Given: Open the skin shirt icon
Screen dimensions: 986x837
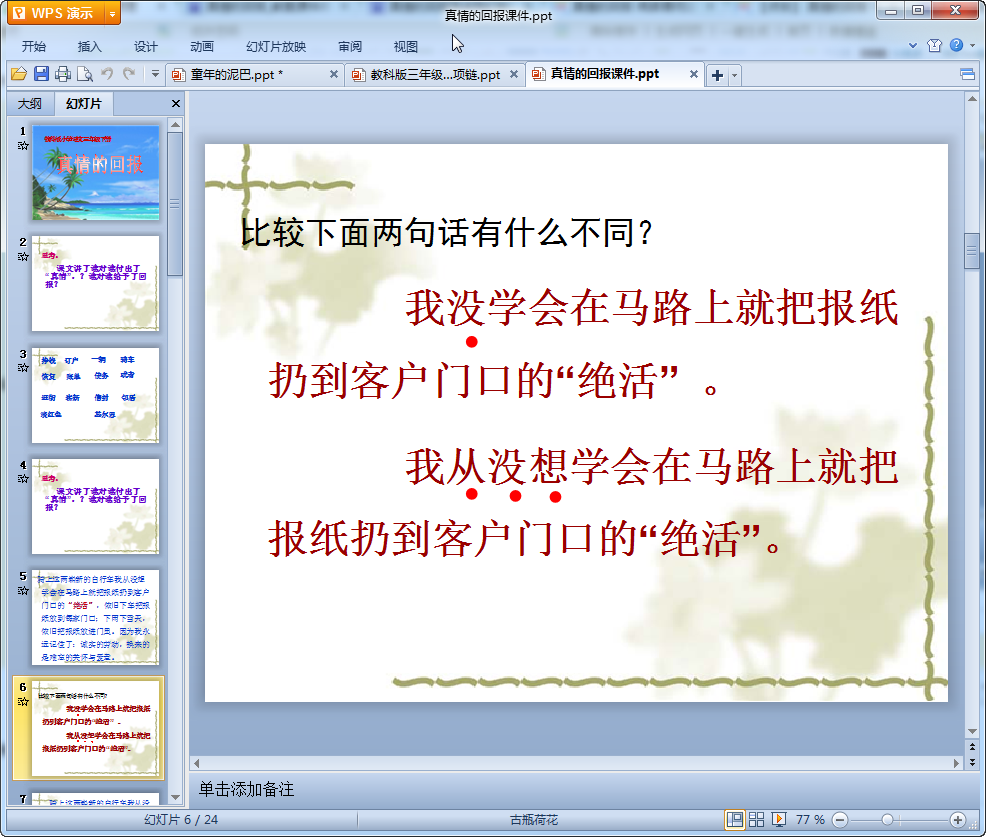Looking at the screenshot, I should coord(934,45).
